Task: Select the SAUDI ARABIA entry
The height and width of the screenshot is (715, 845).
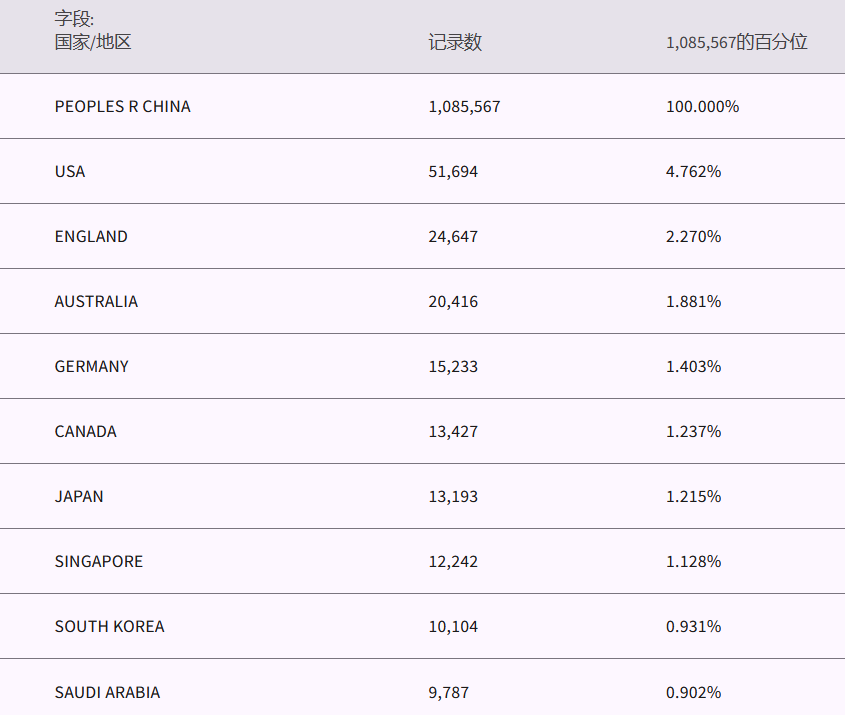Action: 107,692
